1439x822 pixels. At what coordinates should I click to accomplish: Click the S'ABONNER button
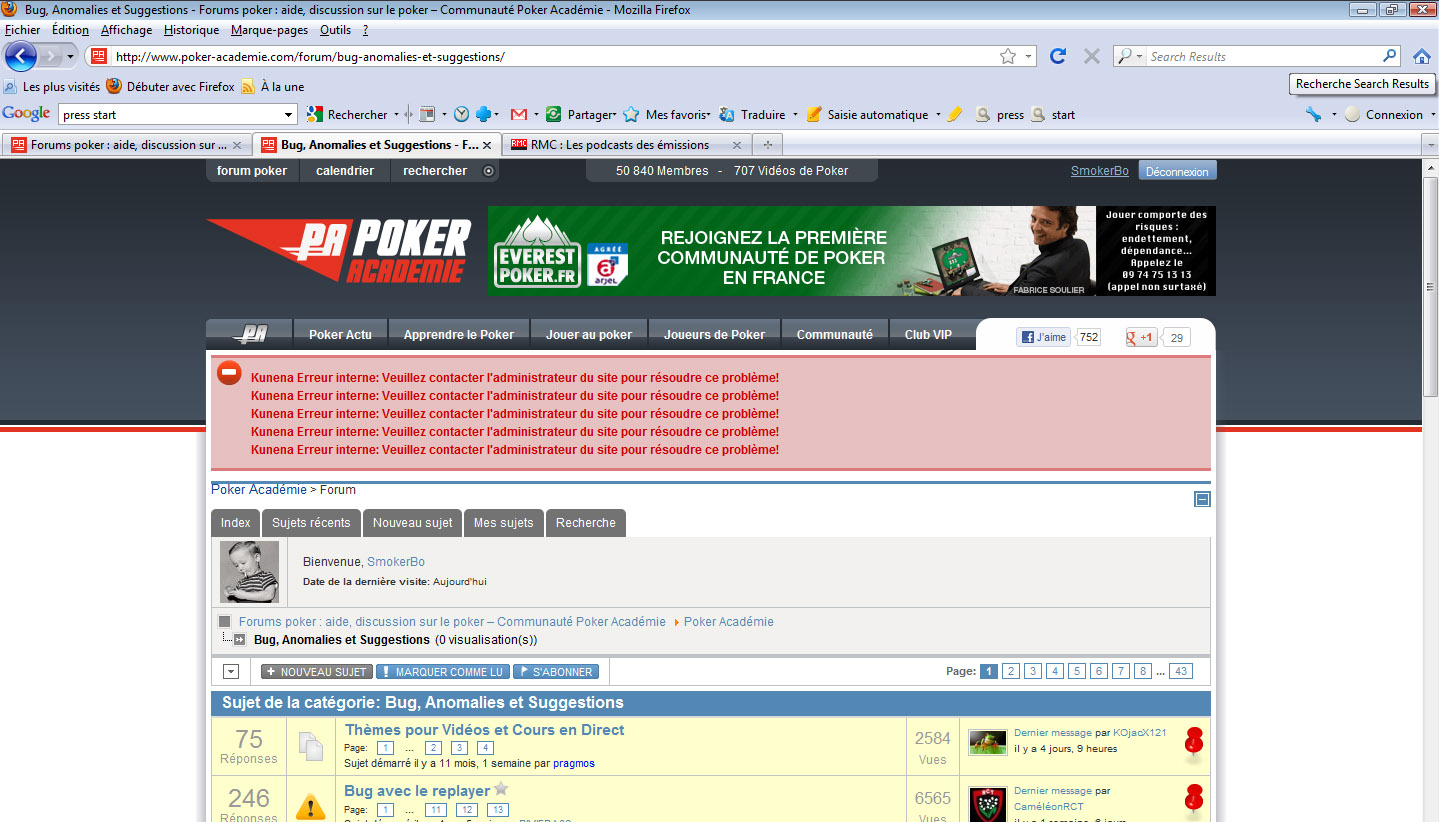point(555,672)
